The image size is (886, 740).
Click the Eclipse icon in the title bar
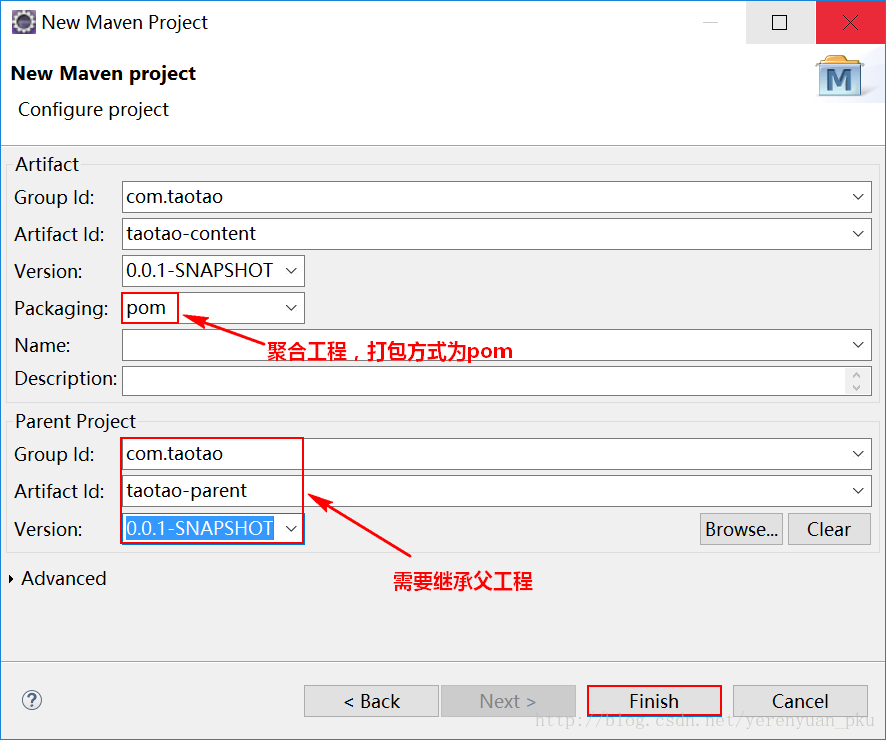coord(24,23)
